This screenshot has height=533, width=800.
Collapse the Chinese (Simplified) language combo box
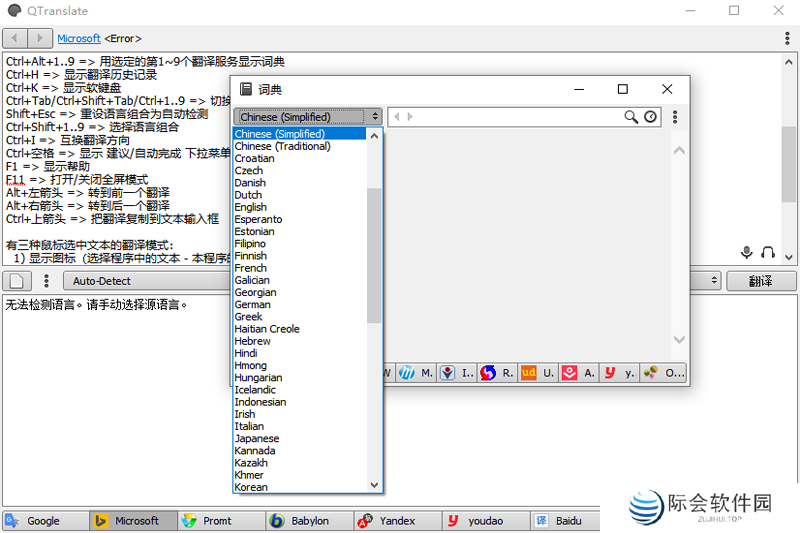point(308,117)
